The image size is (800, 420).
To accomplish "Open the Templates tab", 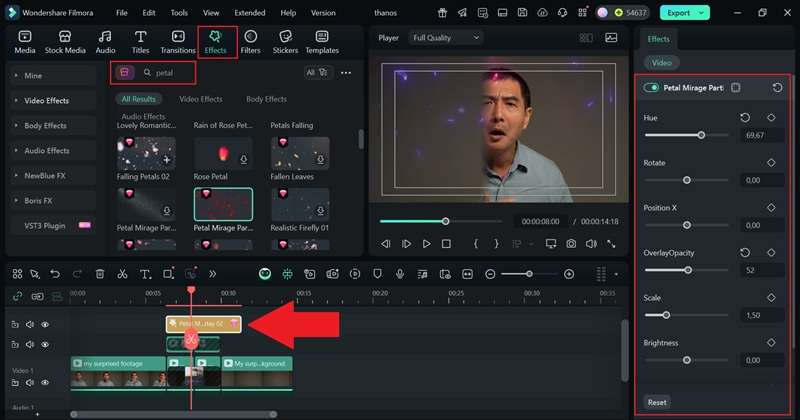I will coord(322,42).
